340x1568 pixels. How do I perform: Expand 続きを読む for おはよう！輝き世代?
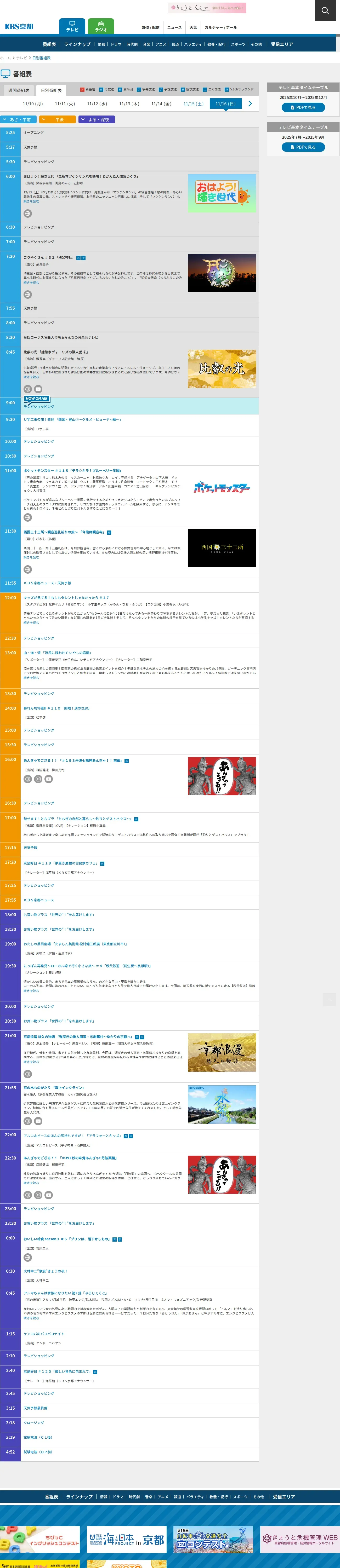[31, 201]
